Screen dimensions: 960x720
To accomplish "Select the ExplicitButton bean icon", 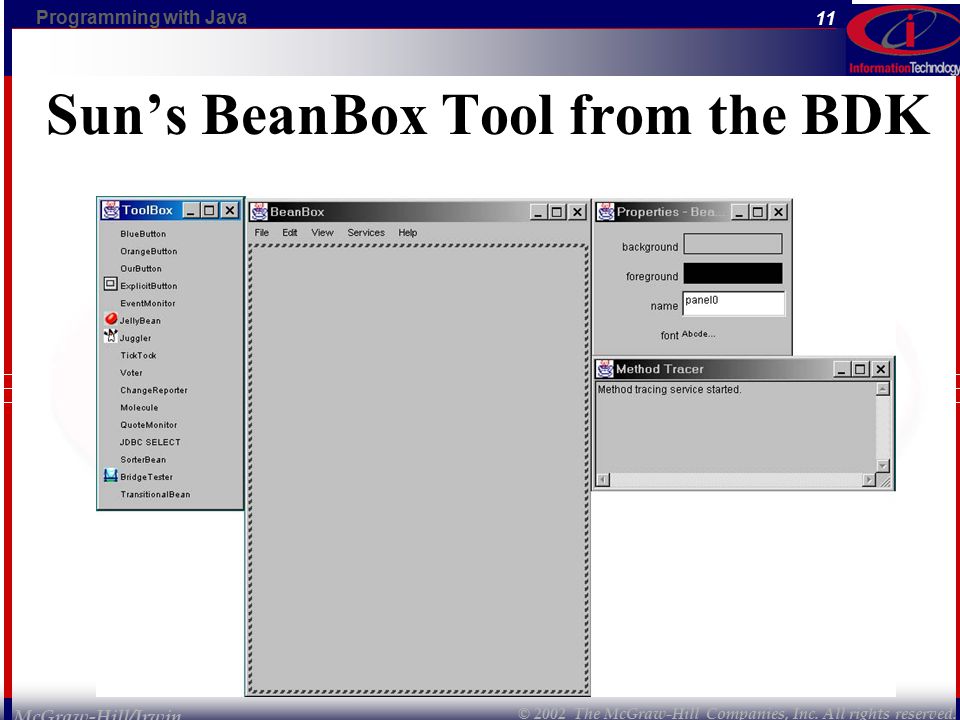I will point(110,284).
